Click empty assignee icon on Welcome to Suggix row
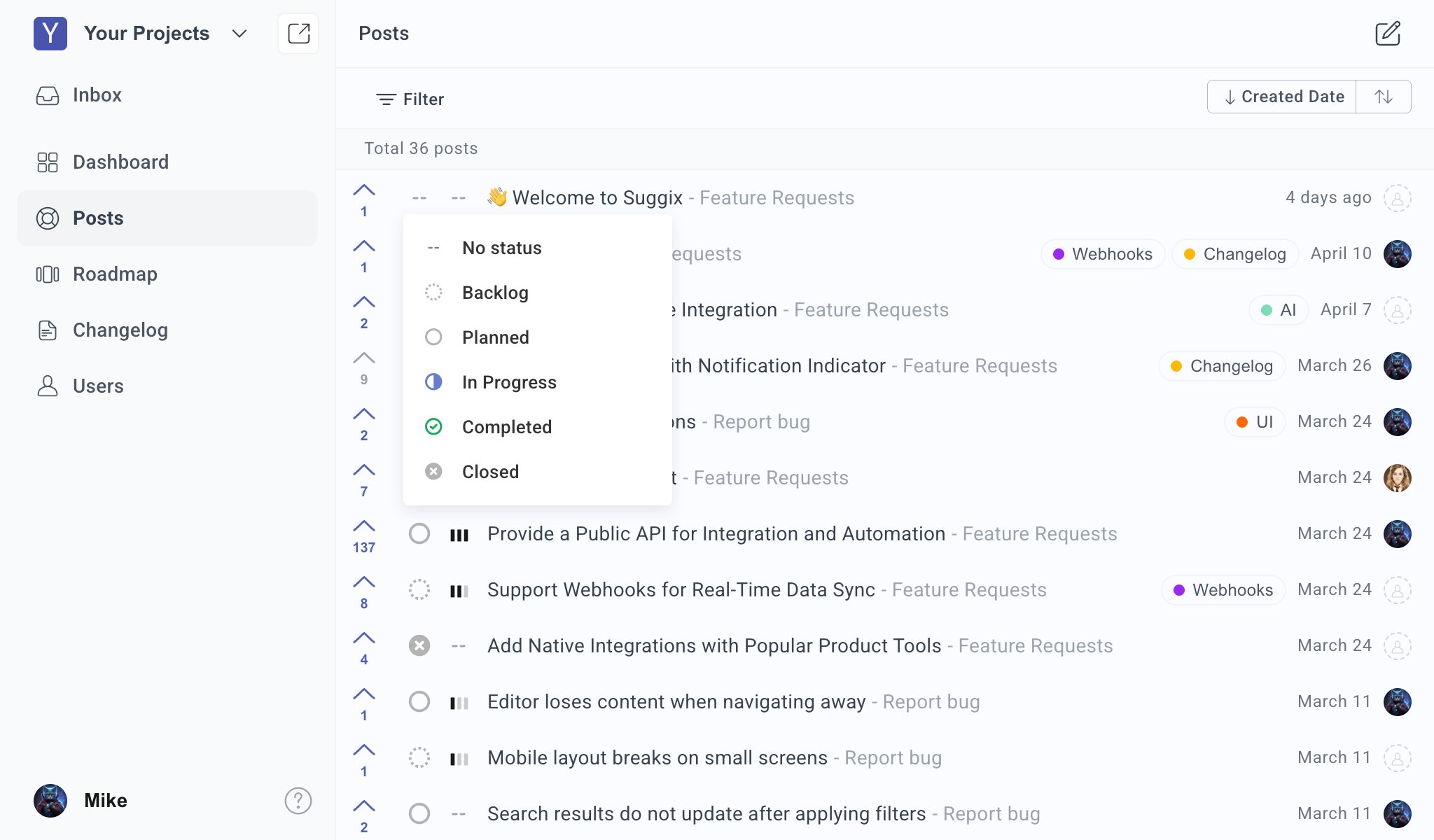Viewport: 1434px width, 840px height. (1398, 198)
